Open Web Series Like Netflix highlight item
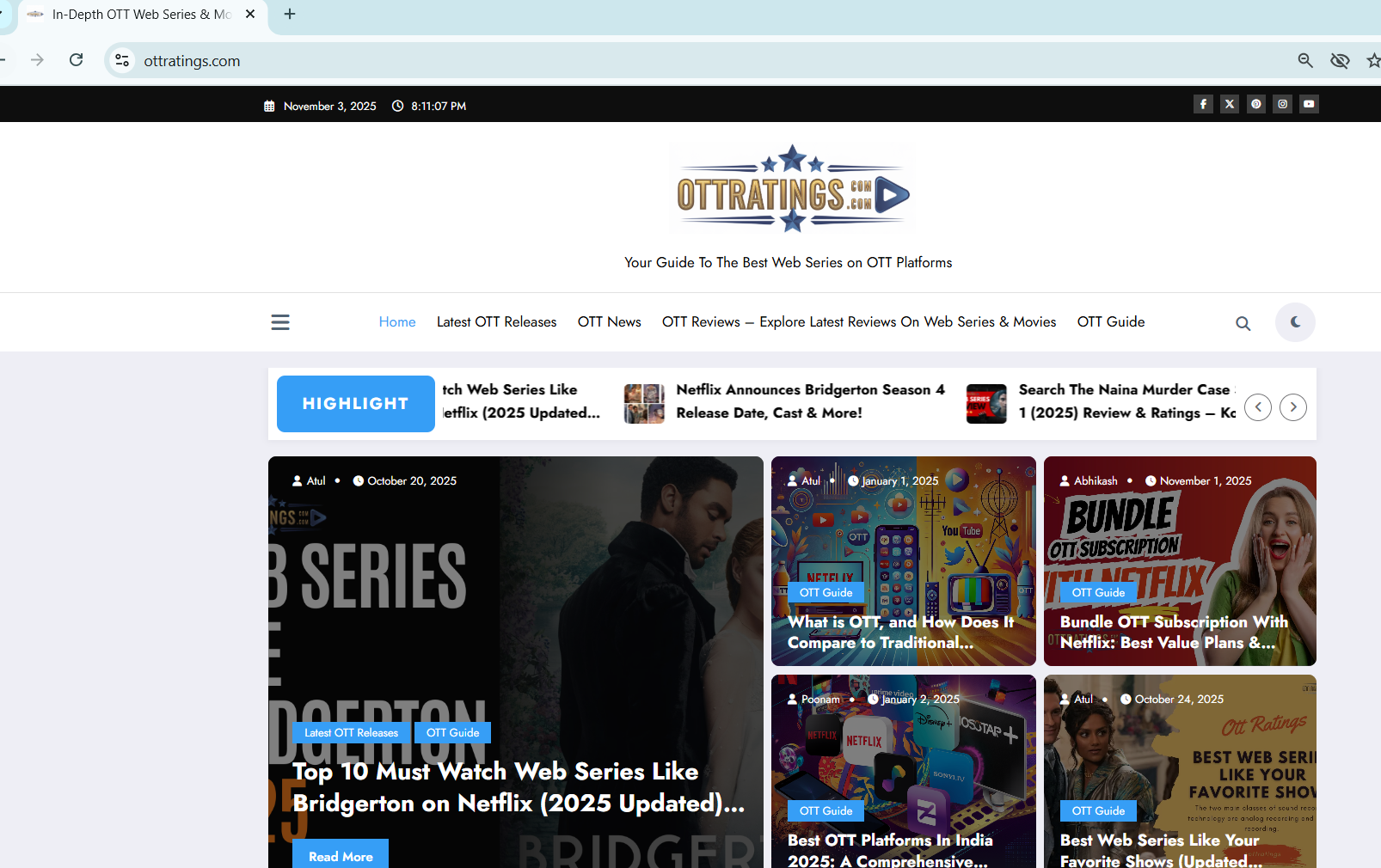This screenshot has width=1381, height=868. click(521, 401)
